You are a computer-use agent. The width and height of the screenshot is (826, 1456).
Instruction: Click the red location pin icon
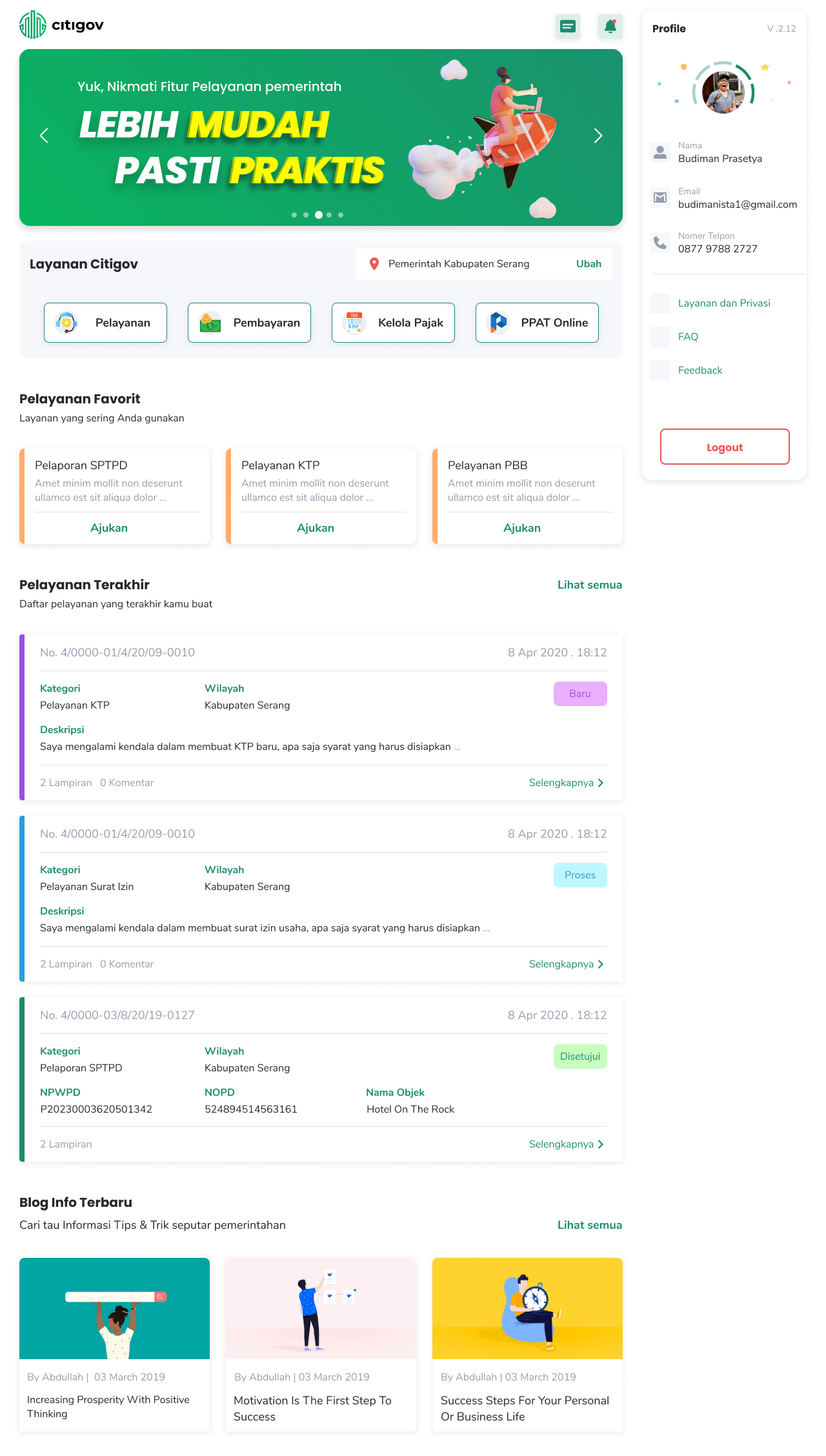(374, 264)
